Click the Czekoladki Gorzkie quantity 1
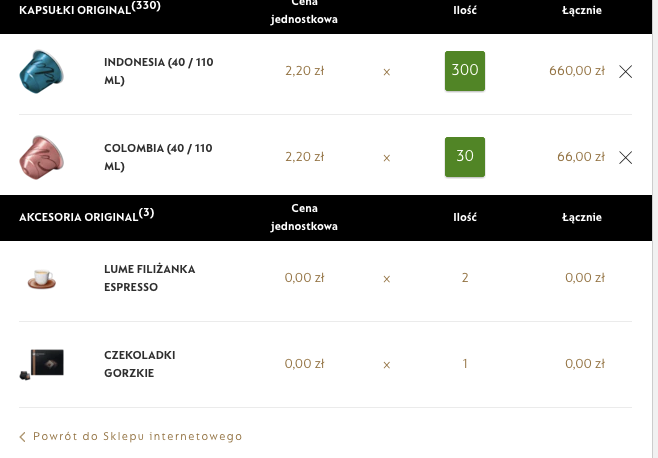This screenshot has width=658, height=458. pyautogui.click(x=465, y=364)
